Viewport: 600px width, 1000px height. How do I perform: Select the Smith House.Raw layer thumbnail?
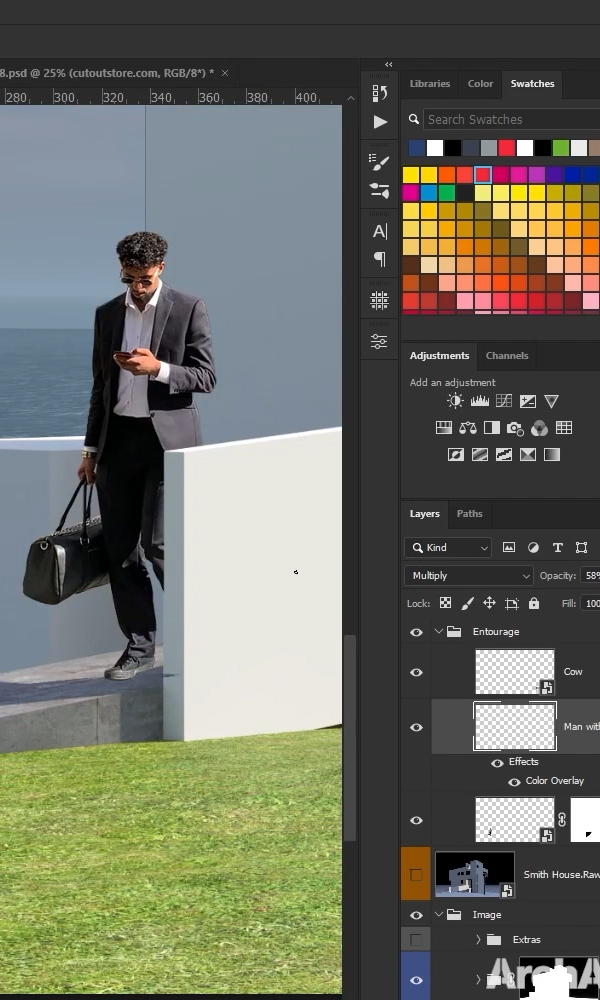(x=475, y=875)
